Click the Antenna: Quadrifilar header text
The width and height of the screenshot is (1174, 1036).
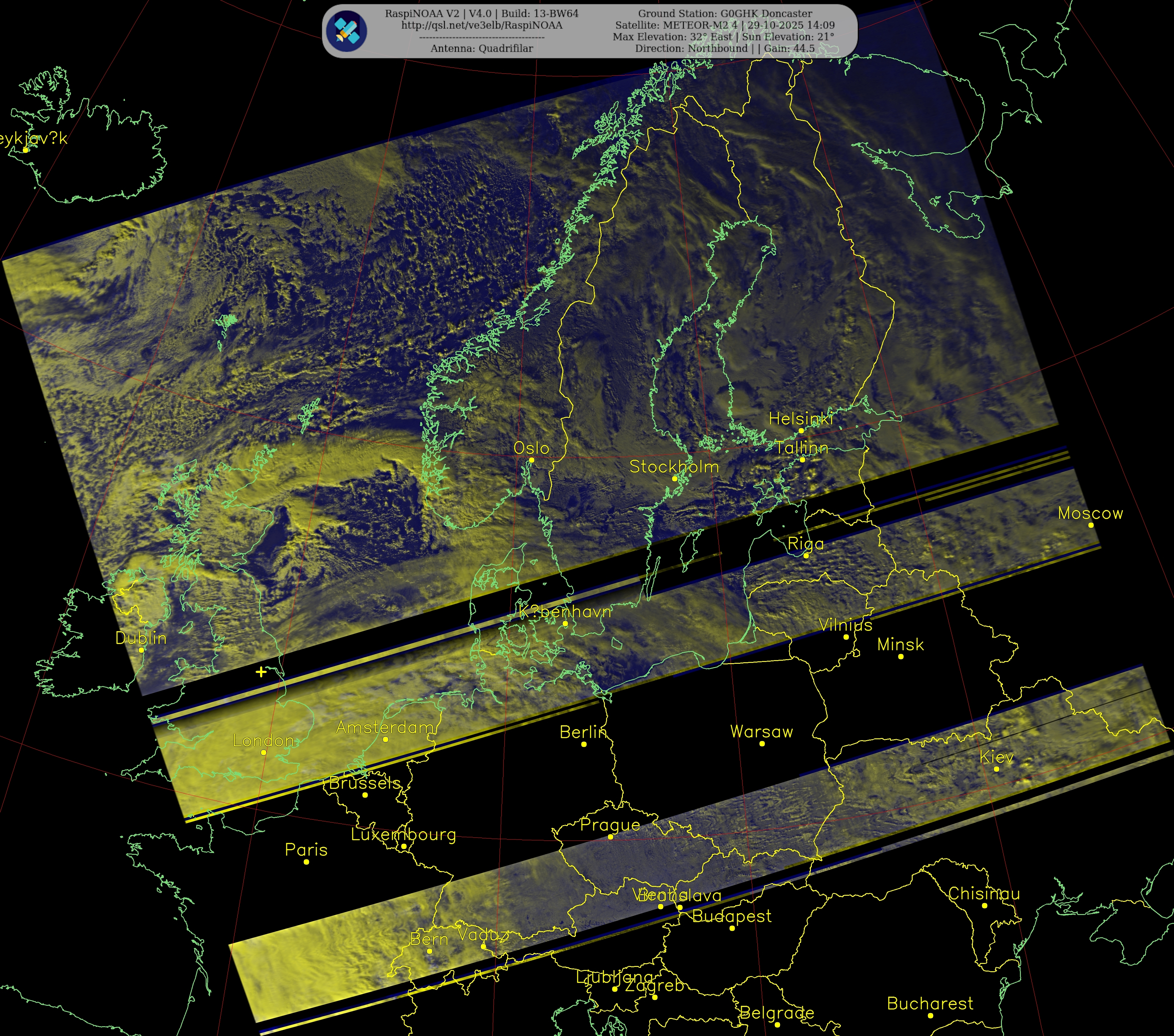[481, 48]
